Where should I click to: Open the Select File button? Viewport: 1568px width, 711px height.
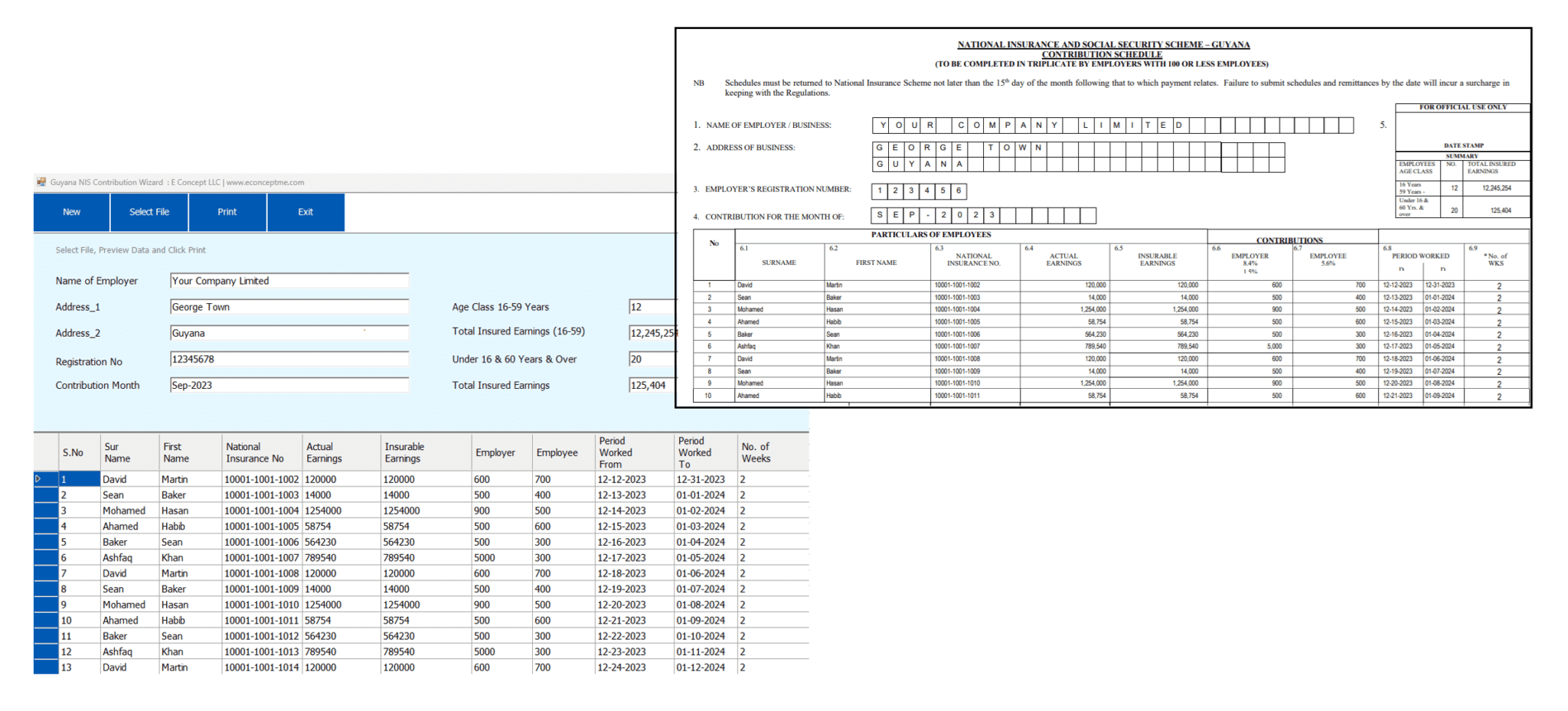pos(149,212)
